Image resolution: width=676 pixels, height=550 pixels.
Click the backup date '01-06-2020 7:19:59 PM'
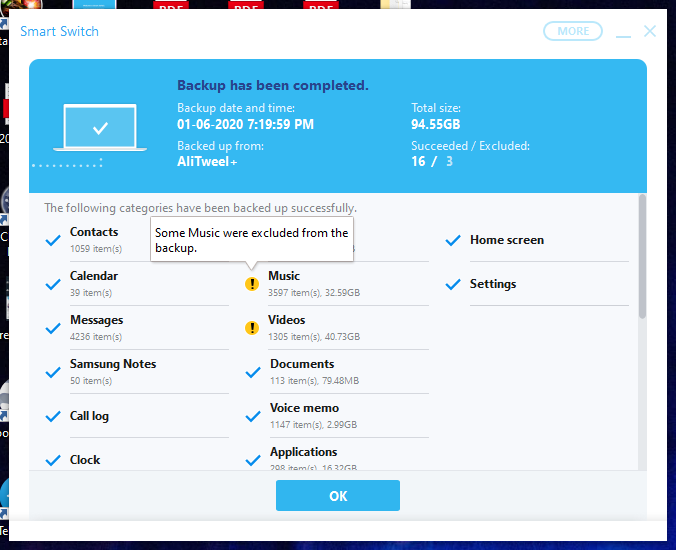pyautogui.click(x=245, y=124)
